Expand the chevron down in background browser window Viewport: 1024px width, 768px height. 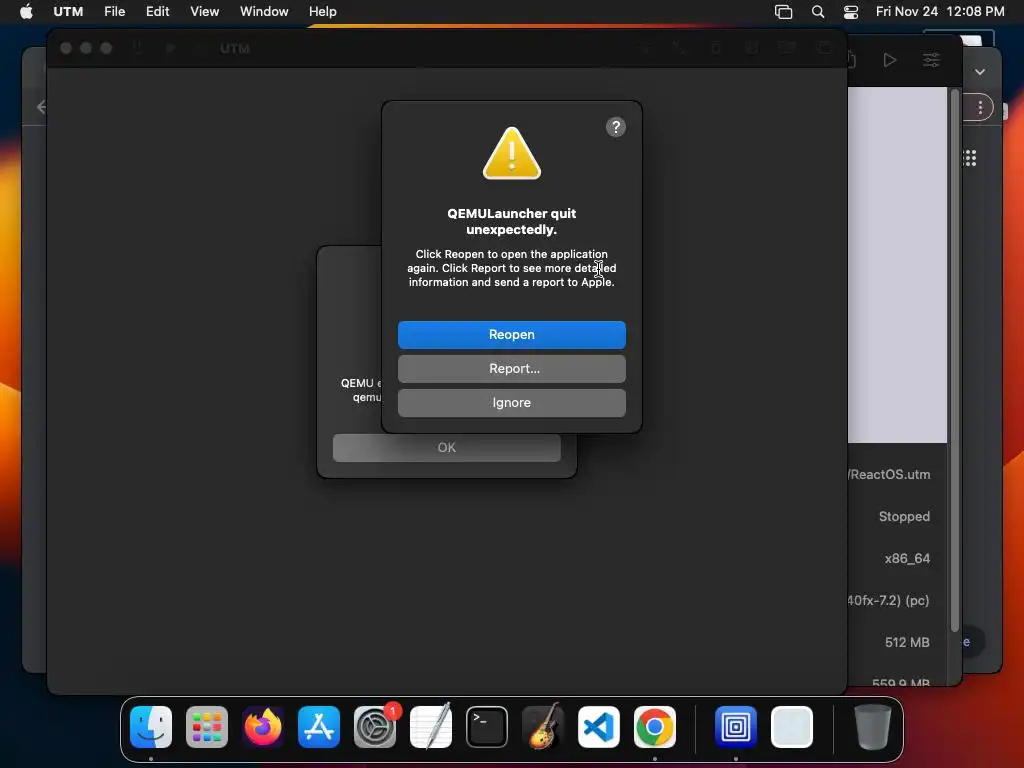[980, 72]
